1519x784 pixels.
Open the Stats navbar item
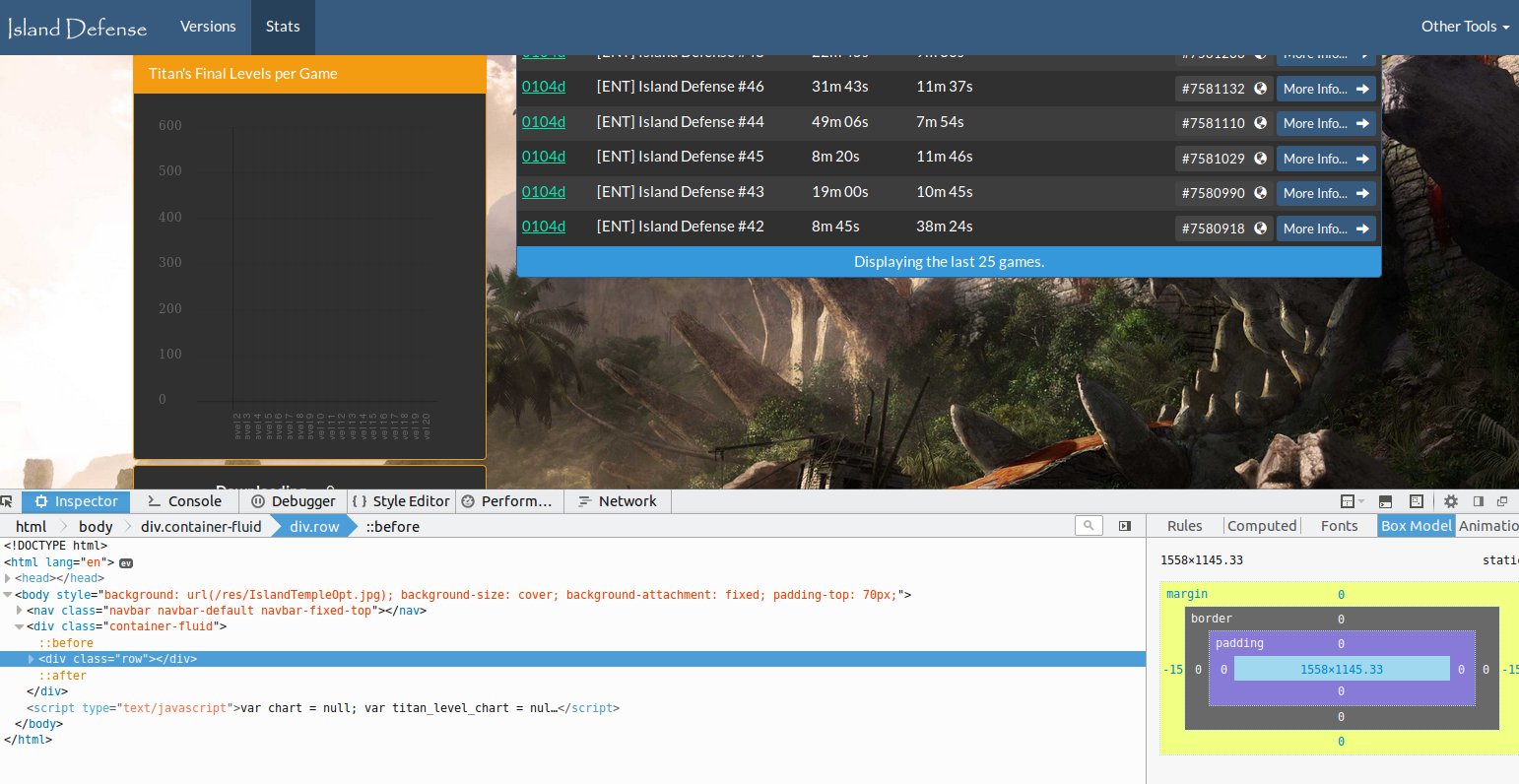[x=283, y=27]
